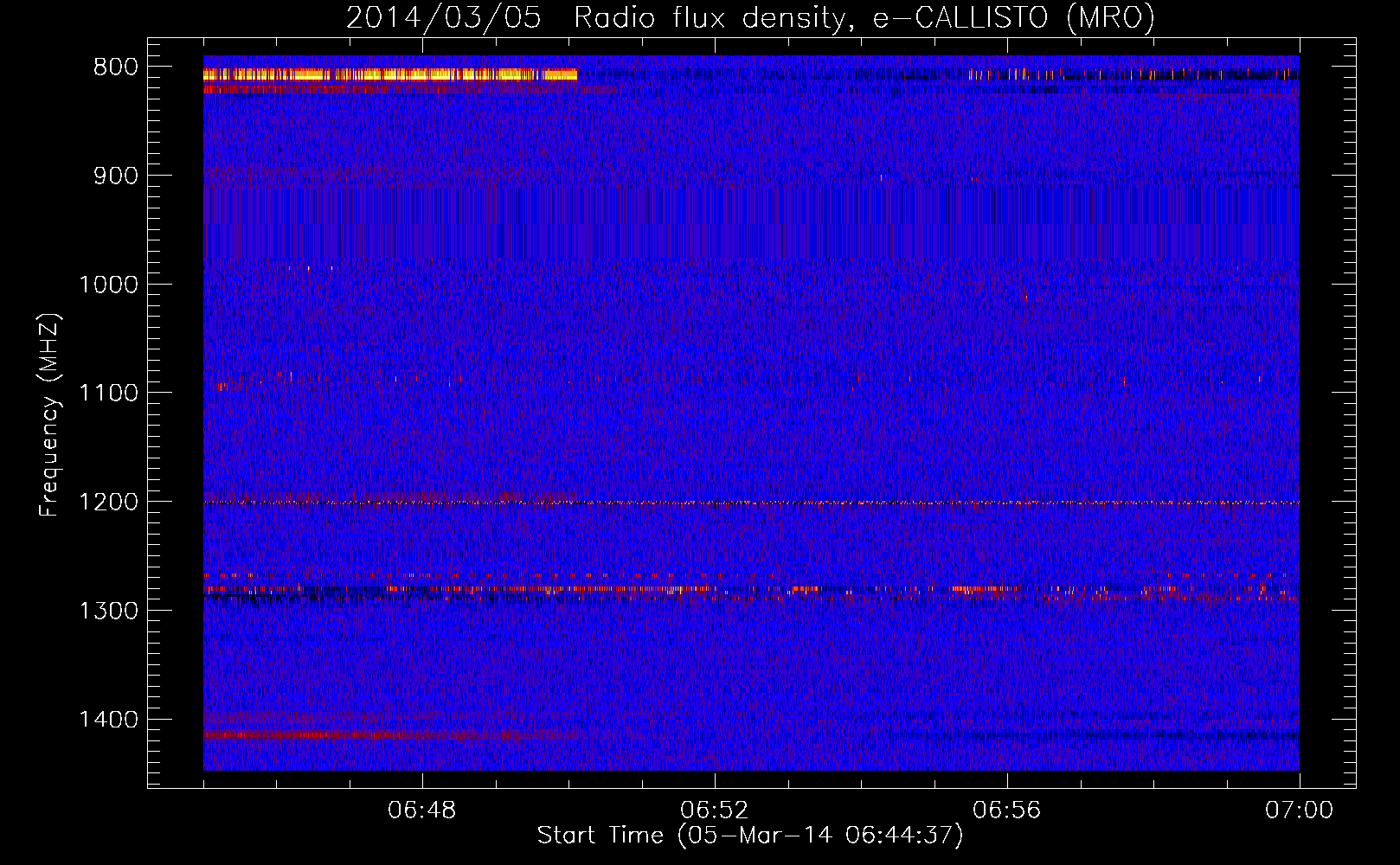Select the 1000 frequency tick label

pyautogui.click(x=108, y=285)
